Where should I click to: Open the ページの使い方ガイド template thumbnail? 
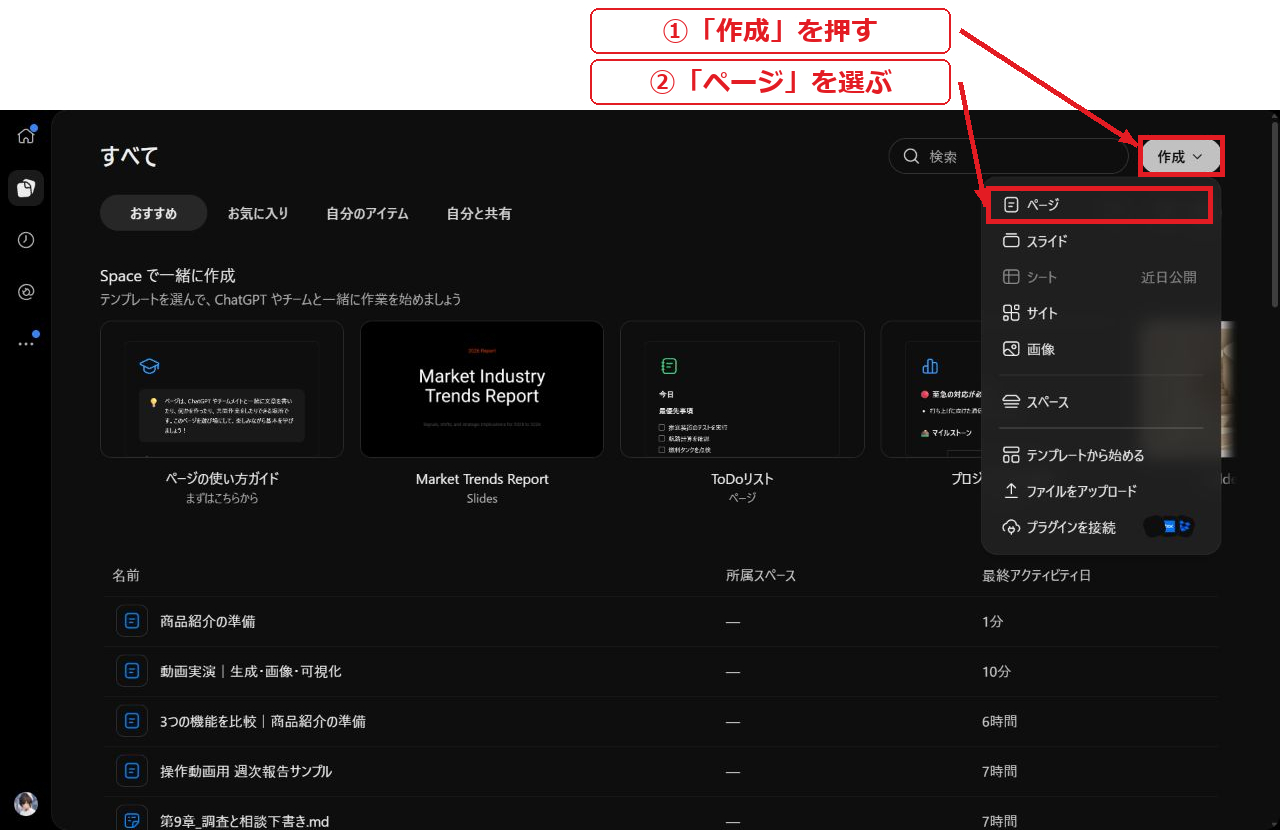[x=222, y=389]
